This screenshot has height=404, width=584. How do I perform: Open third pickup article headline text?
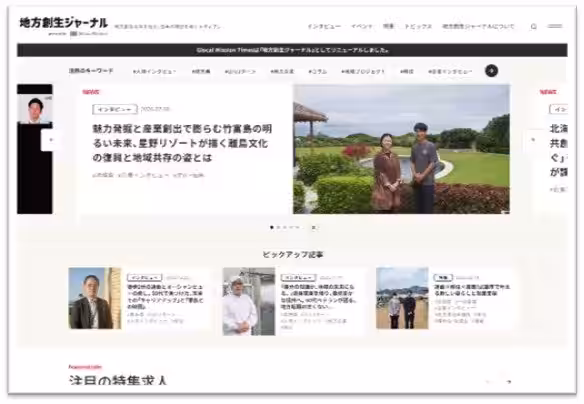tap(472, 290)
